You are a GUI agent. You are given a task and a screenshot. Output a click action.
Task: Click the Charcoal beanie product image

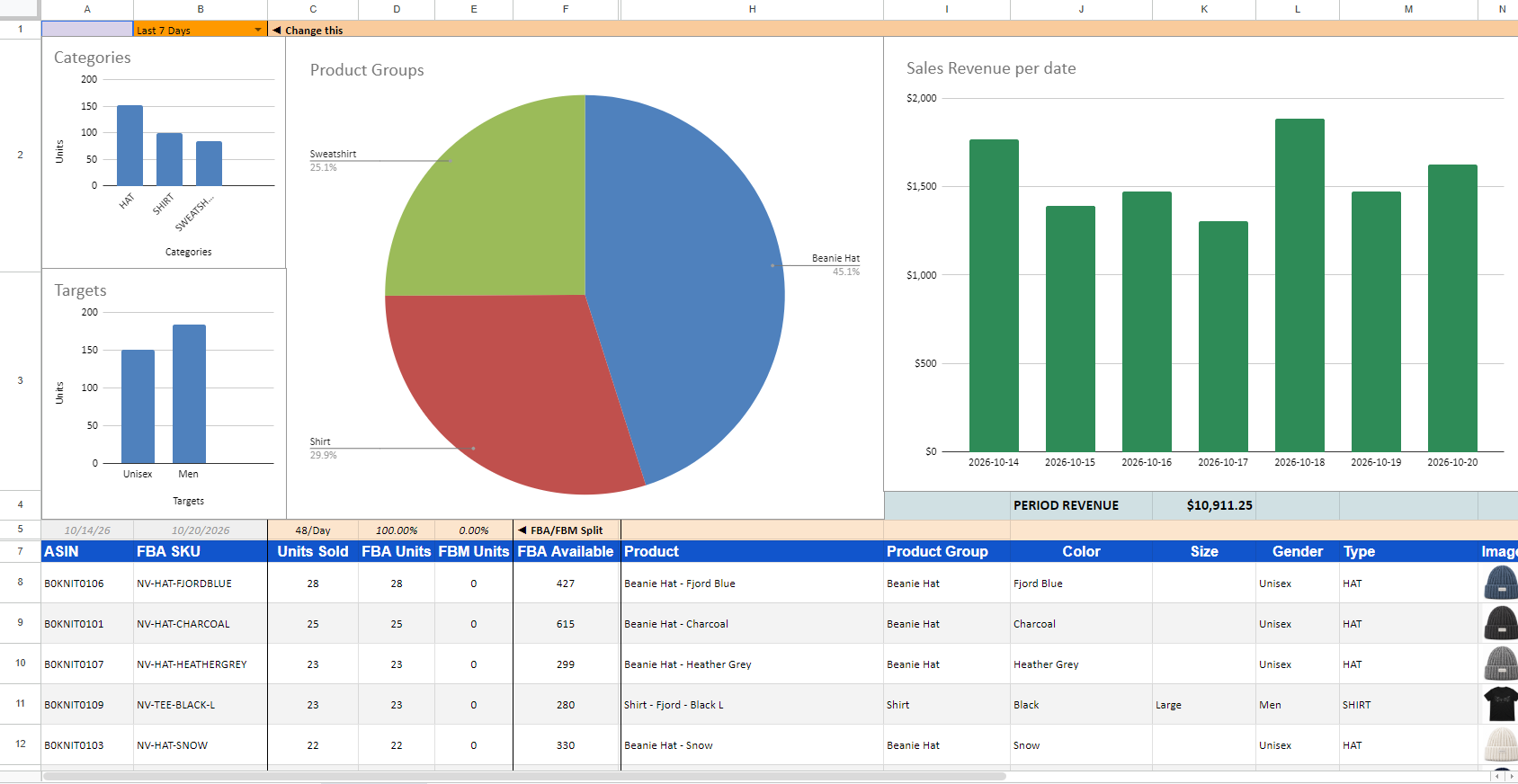pyautogui.click(x=1501, y=623)
